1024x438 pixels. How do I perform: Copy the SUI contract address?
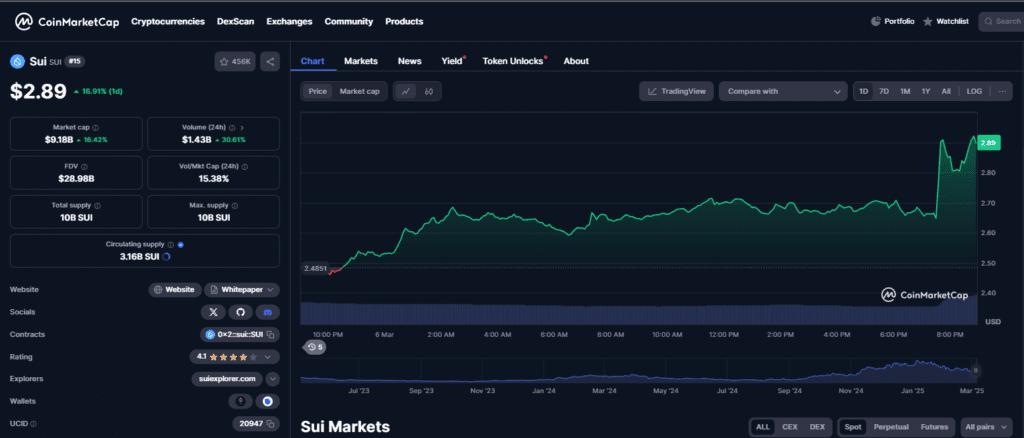272,334
